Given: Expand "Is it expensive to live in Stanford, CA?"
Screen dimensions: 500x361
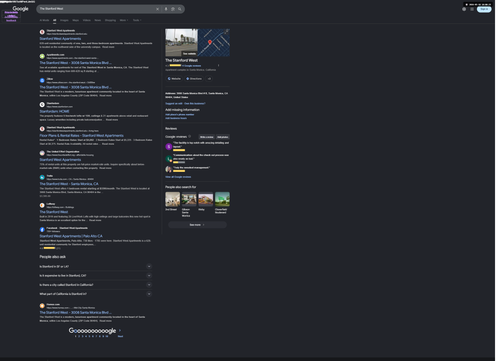Looking at the screenshot, I should [x=149, y=276].
